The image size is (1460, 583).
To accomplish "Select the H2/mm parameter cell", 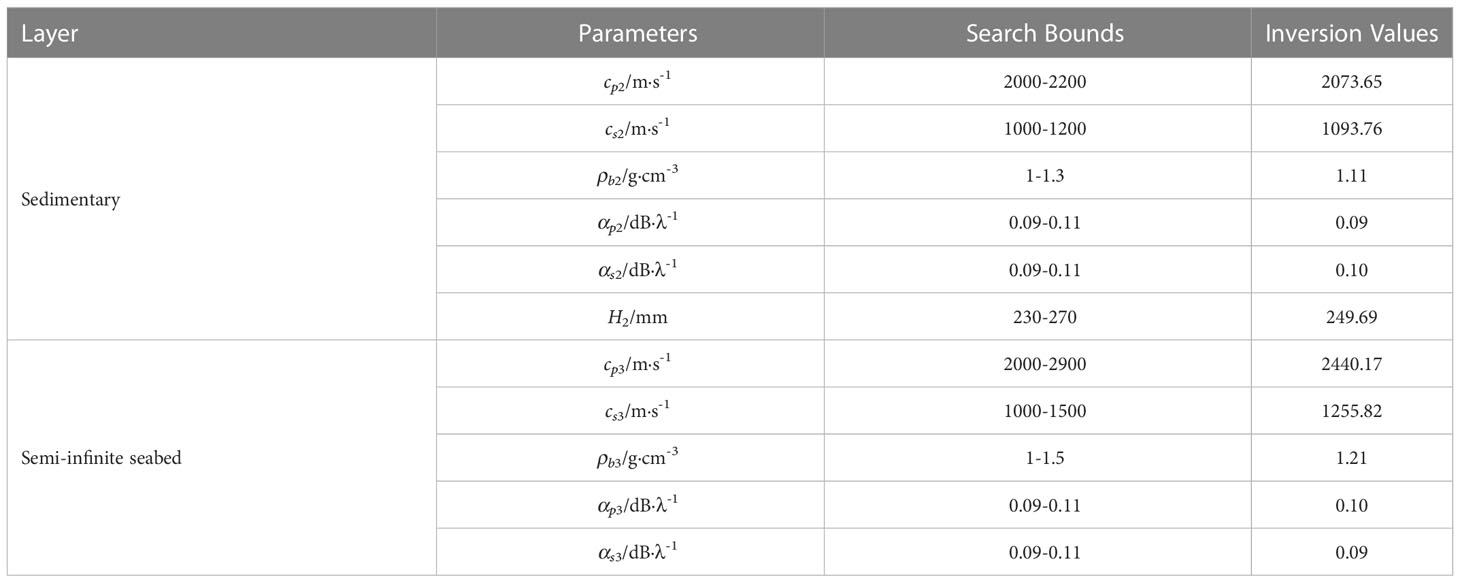I will click(x=630, y=316).
